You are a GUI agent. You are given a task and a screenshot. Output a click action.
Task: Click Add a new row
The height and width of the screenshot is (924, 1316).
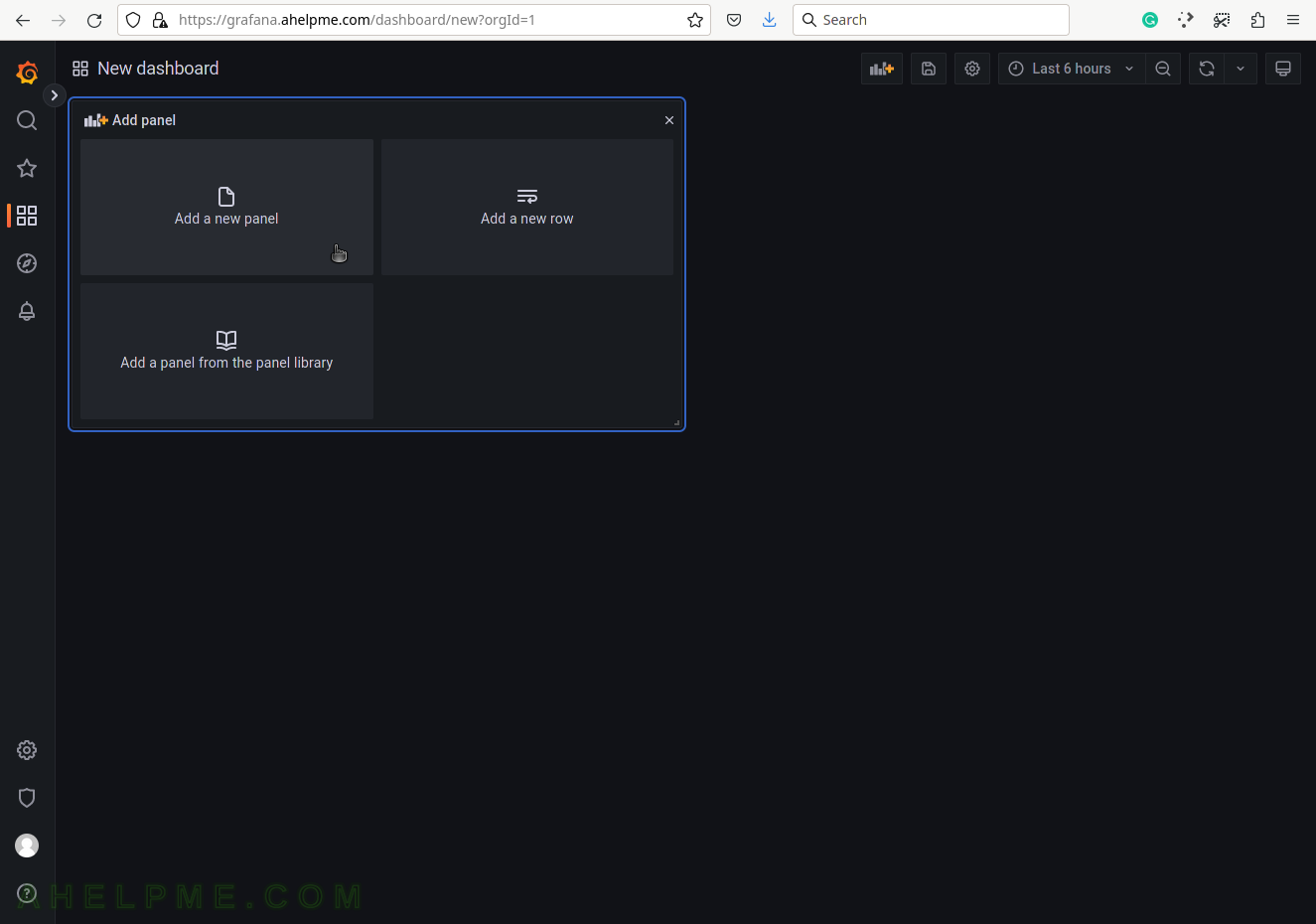point(527,207)
